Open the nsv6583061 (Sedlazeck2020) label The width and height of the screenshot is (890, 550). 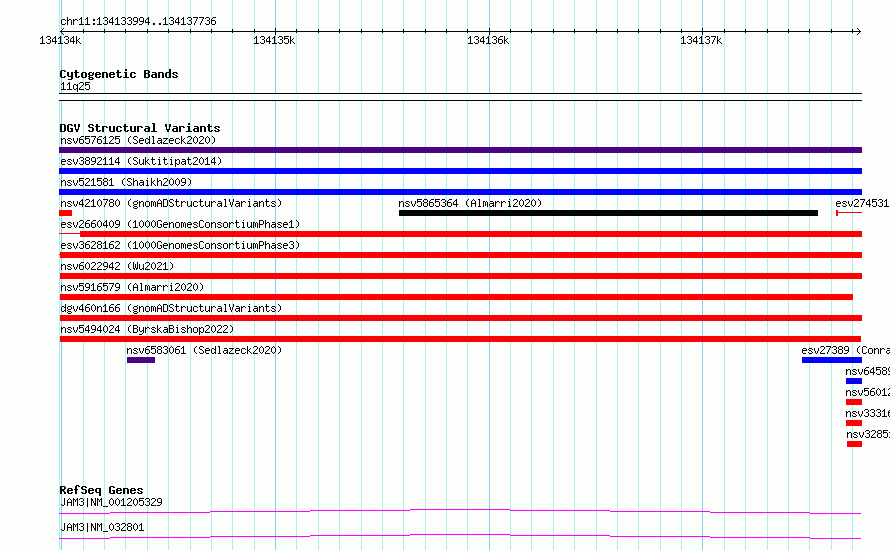coord(204,350)
